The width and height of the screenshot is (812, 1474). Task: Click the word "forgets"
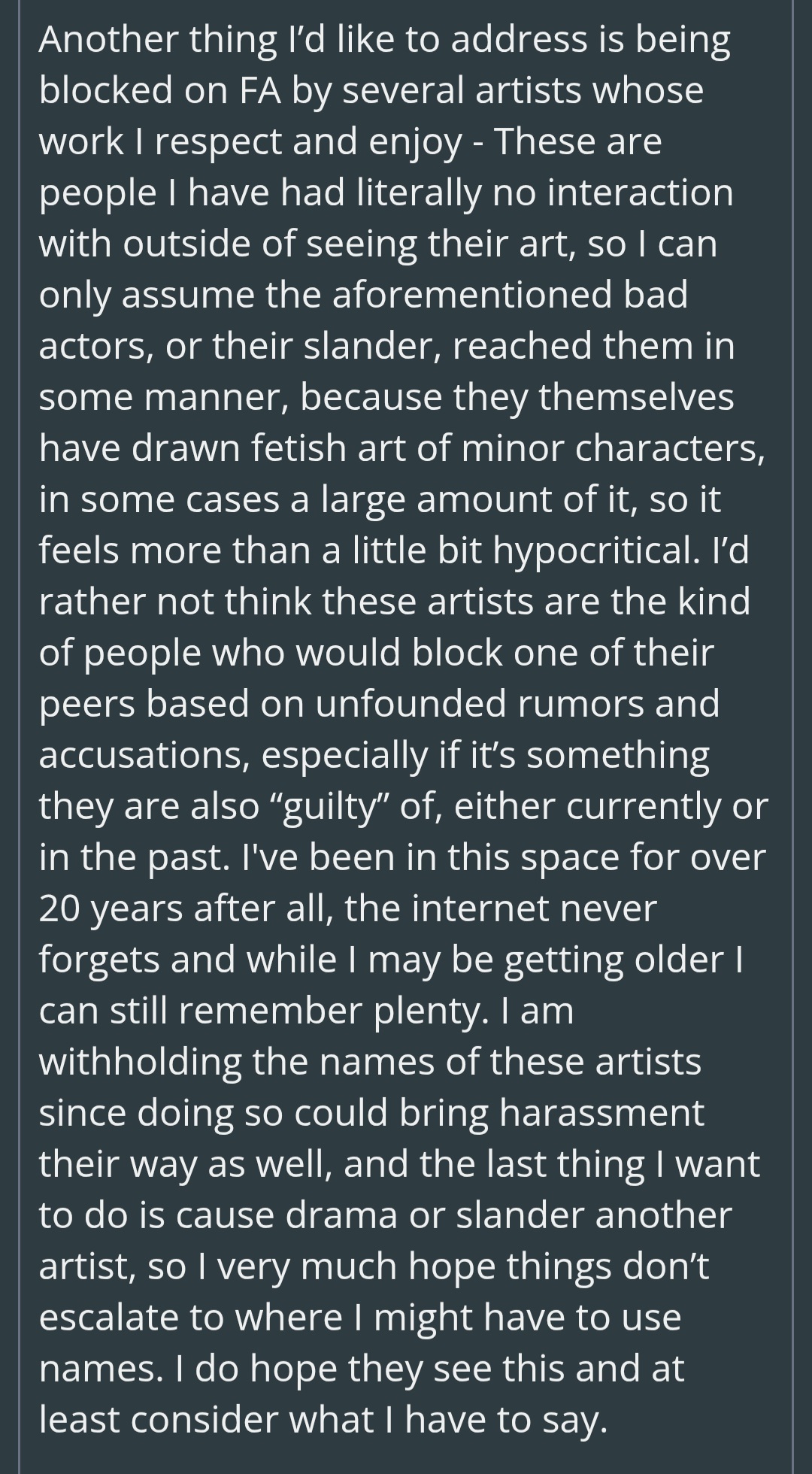98,960
